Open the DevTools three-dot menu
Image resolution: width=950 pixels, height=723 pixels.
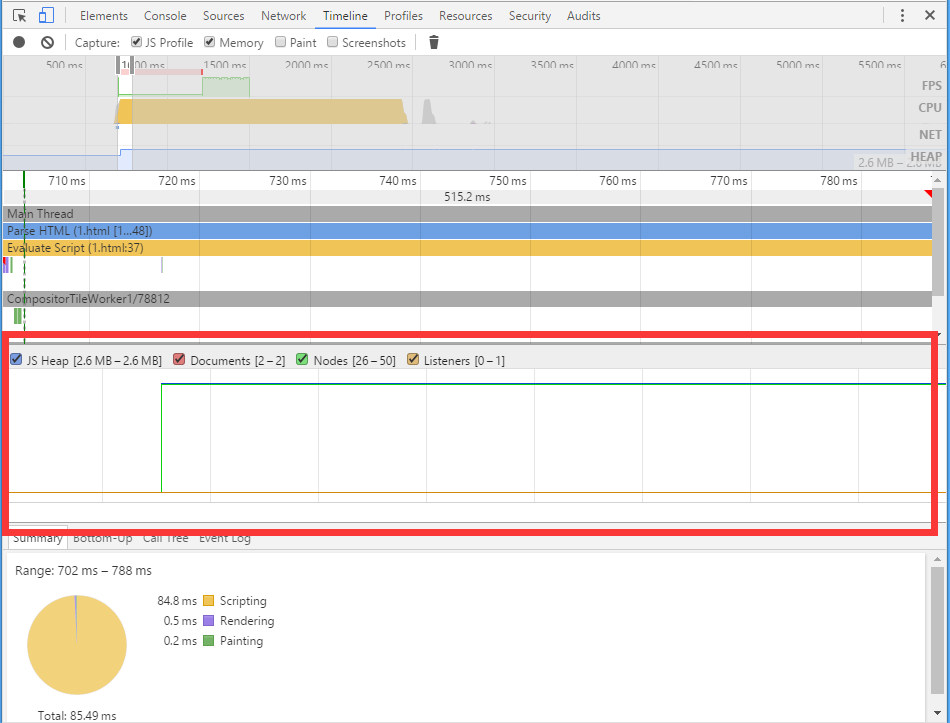(x=903, y=16)
